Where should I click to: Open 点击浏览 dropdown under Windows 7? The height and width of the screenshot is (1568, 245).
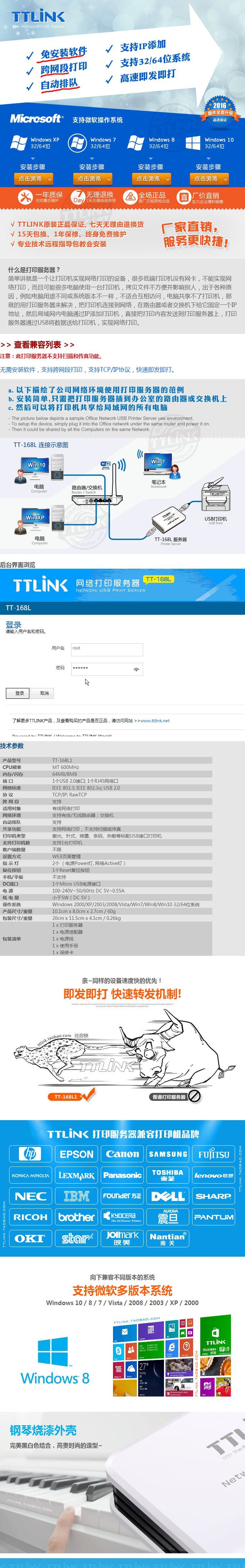coord(93,178)
